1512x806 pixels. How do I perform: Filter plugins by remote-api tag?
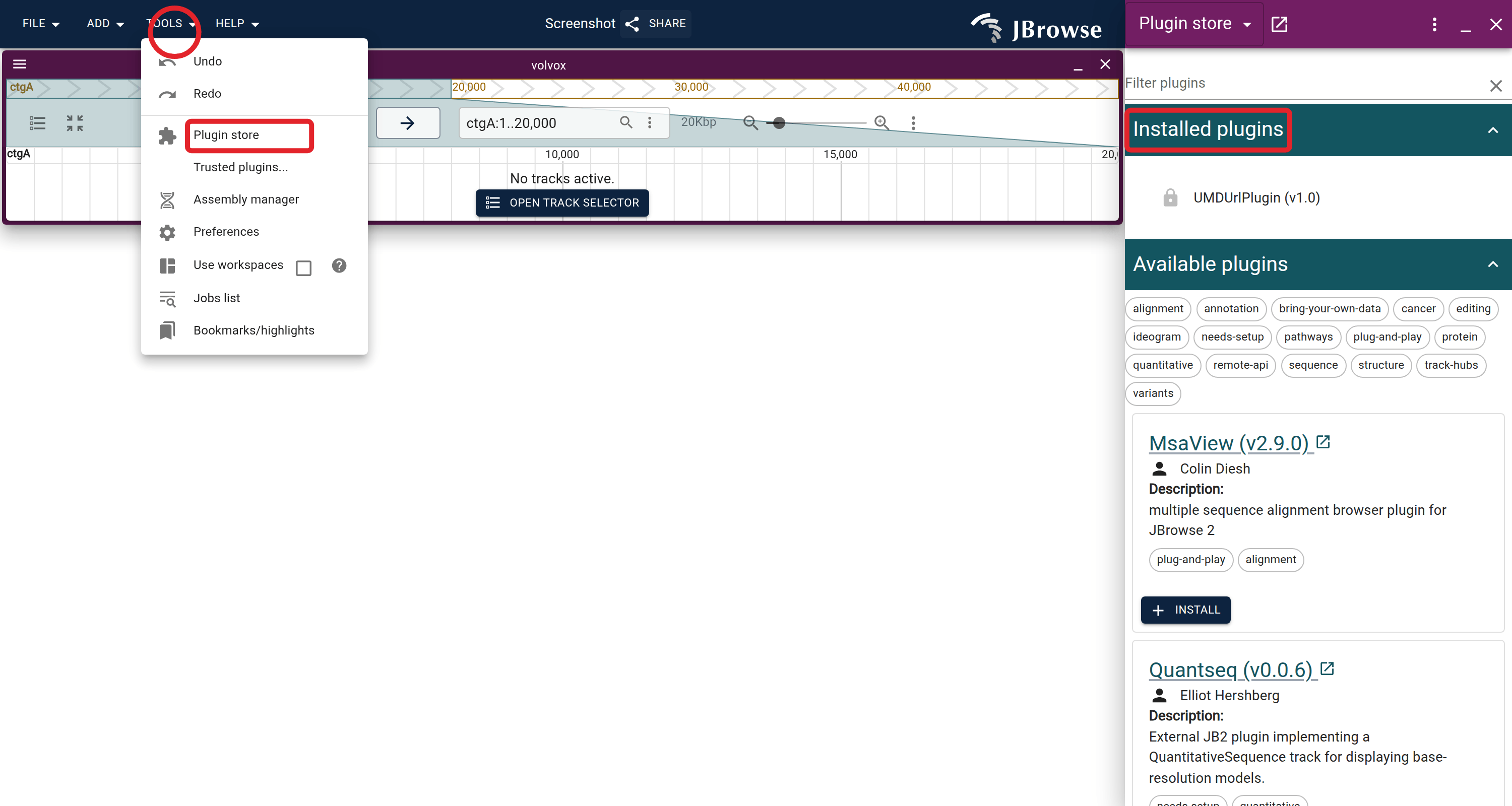click(1240, 365)
